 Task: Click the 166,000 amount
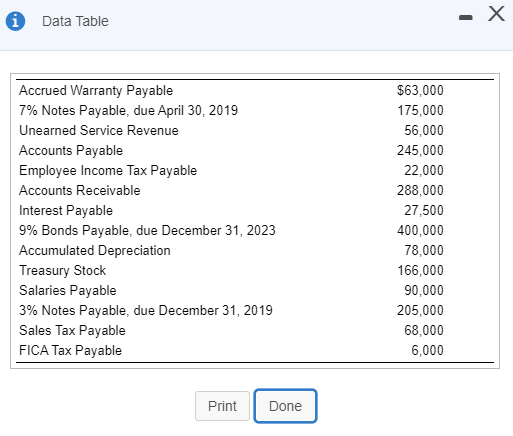tap(420, 270)
